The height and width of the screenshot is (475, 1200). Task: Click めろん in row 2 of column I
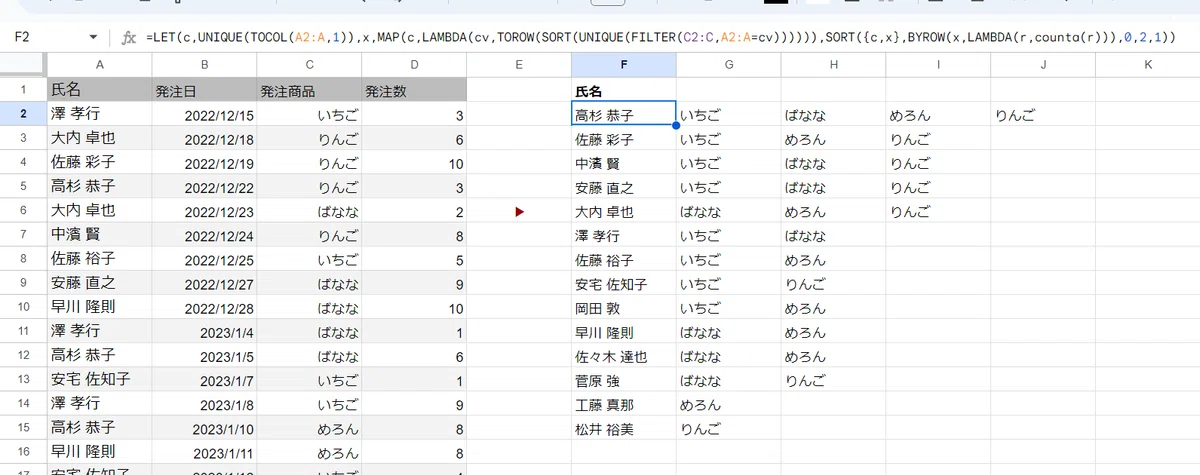(938, 114)
